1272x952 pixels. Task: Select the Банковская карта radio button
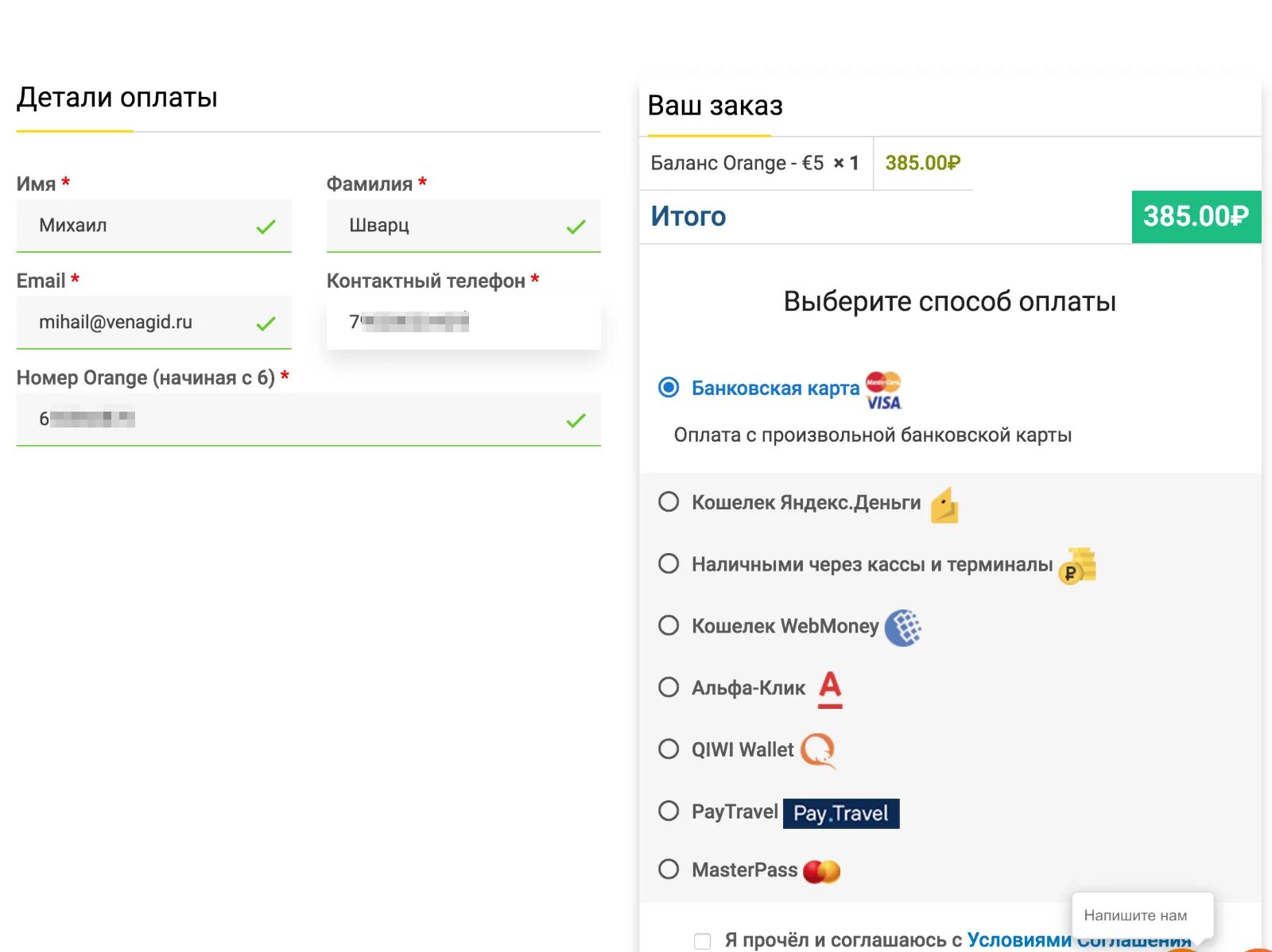[x=669, y=387]
